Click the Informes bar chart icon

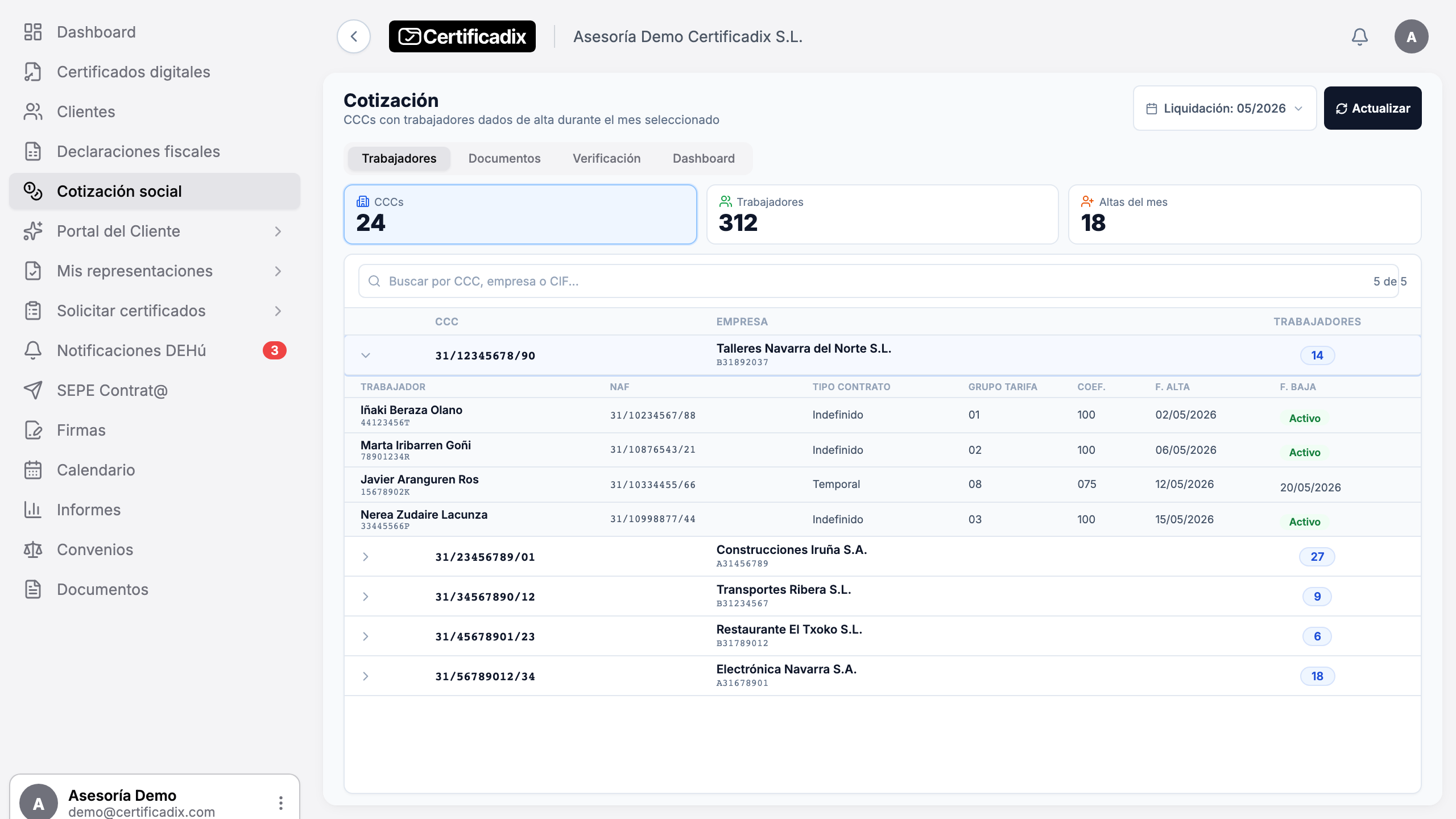(x=33, y=510)
